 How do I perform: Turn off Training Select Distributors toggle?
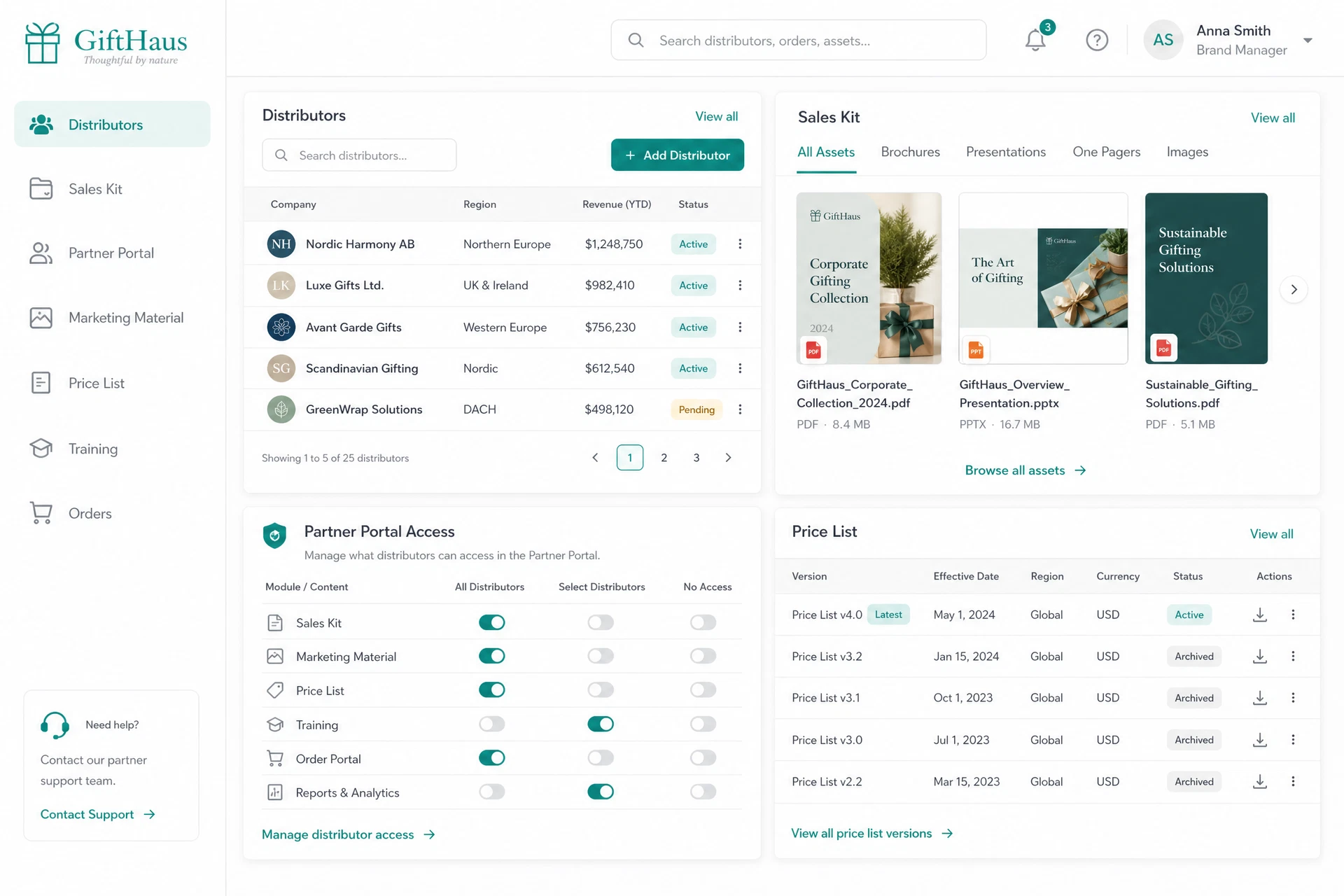(601, 724)
